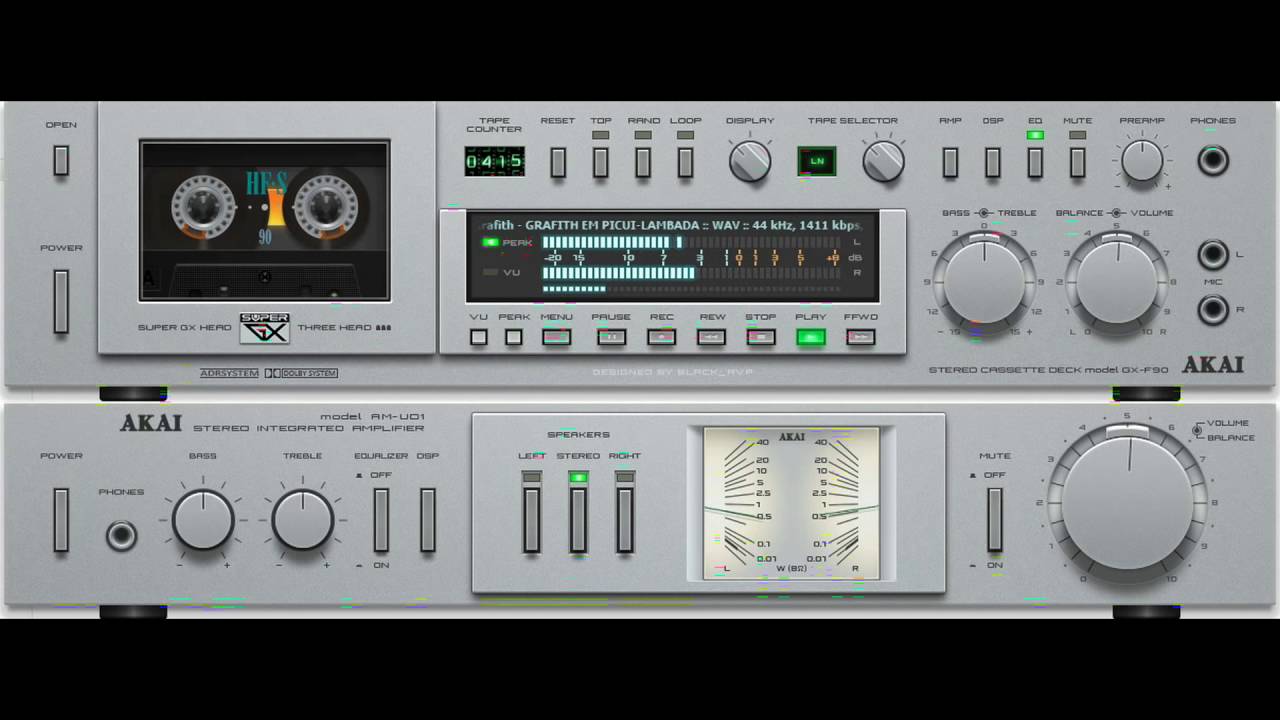Image resolution: width=1280 pixels, height=720 pixels.
Task: Toggle the EQ switch
Action: [1035, 162]
